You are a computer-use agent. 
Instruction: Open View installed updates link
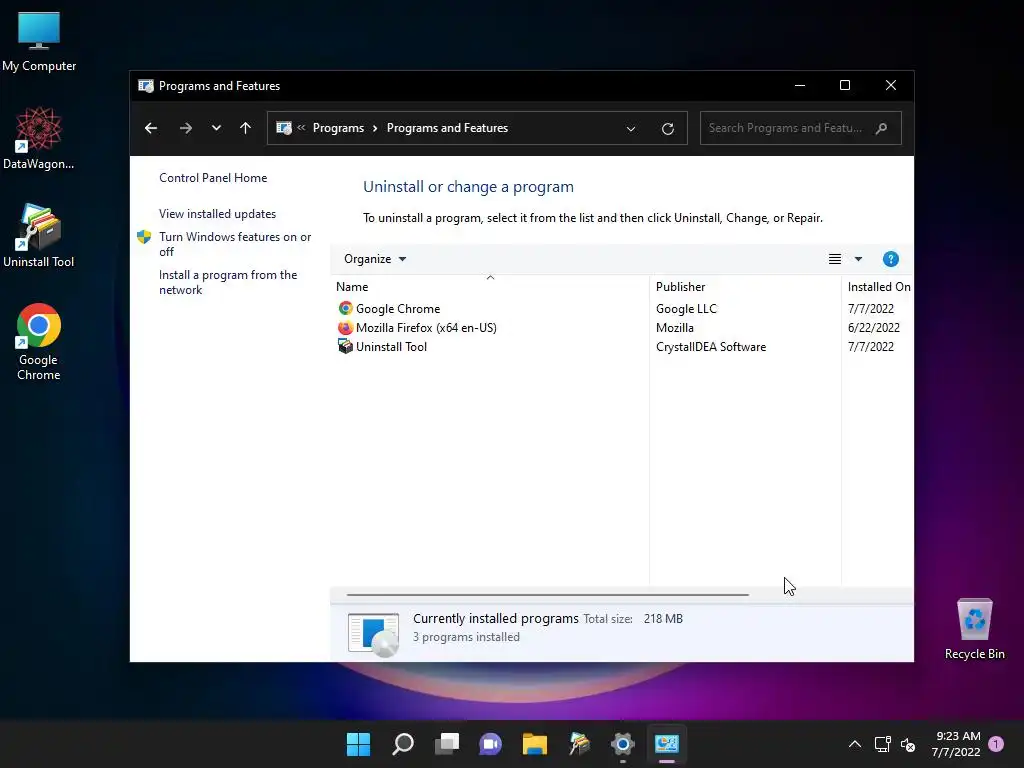tap(217, 214)
